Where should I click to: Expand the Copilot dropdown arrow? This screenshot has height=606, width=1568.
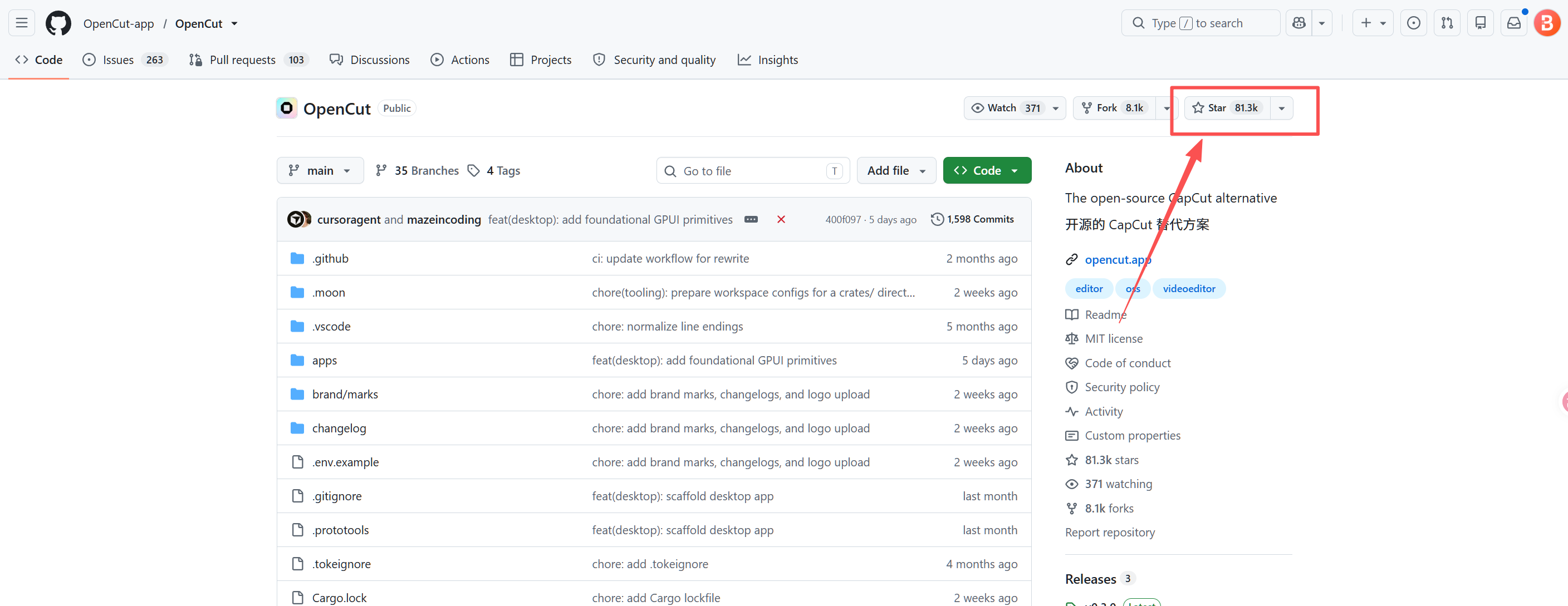point(1322,23)
